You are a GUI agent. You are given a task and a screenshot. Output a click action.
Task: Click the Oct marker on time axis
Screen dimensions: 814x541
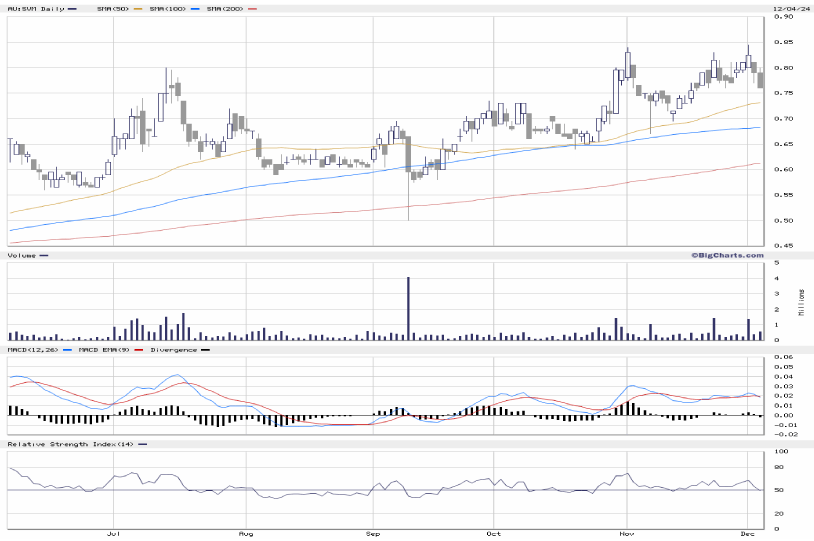[x=493, y=536]
